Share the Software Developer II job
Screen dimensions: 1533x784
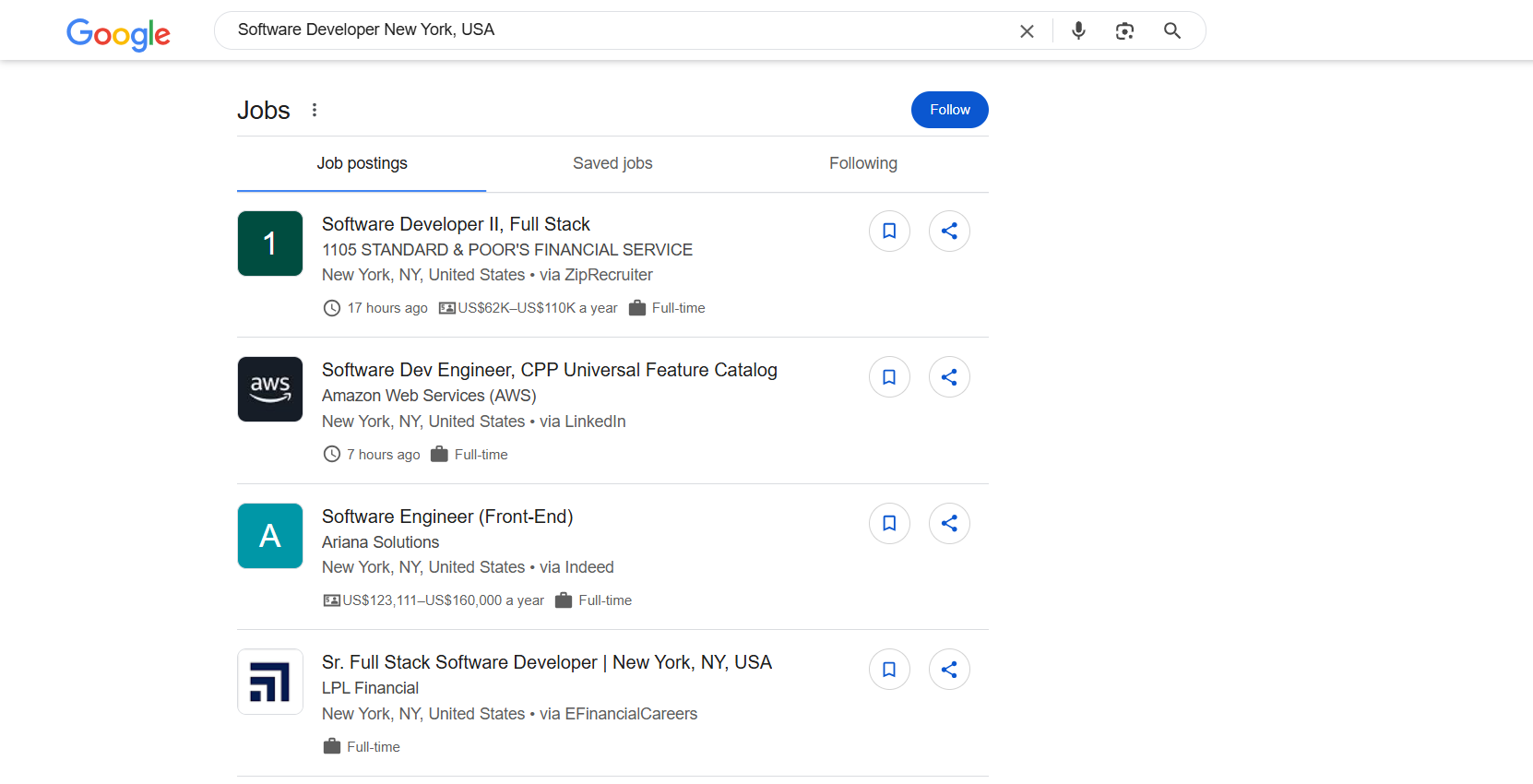coord(949,231)
